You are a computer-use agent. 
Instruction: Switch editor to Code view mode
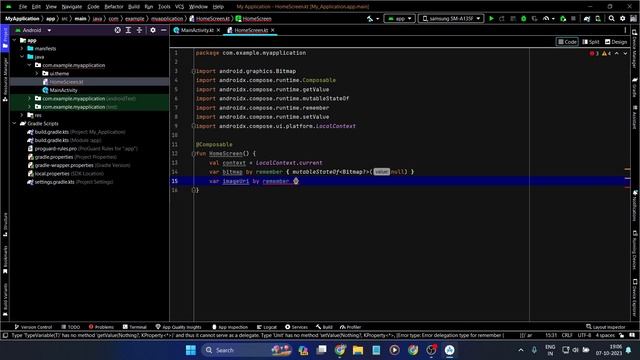[567, 42]
